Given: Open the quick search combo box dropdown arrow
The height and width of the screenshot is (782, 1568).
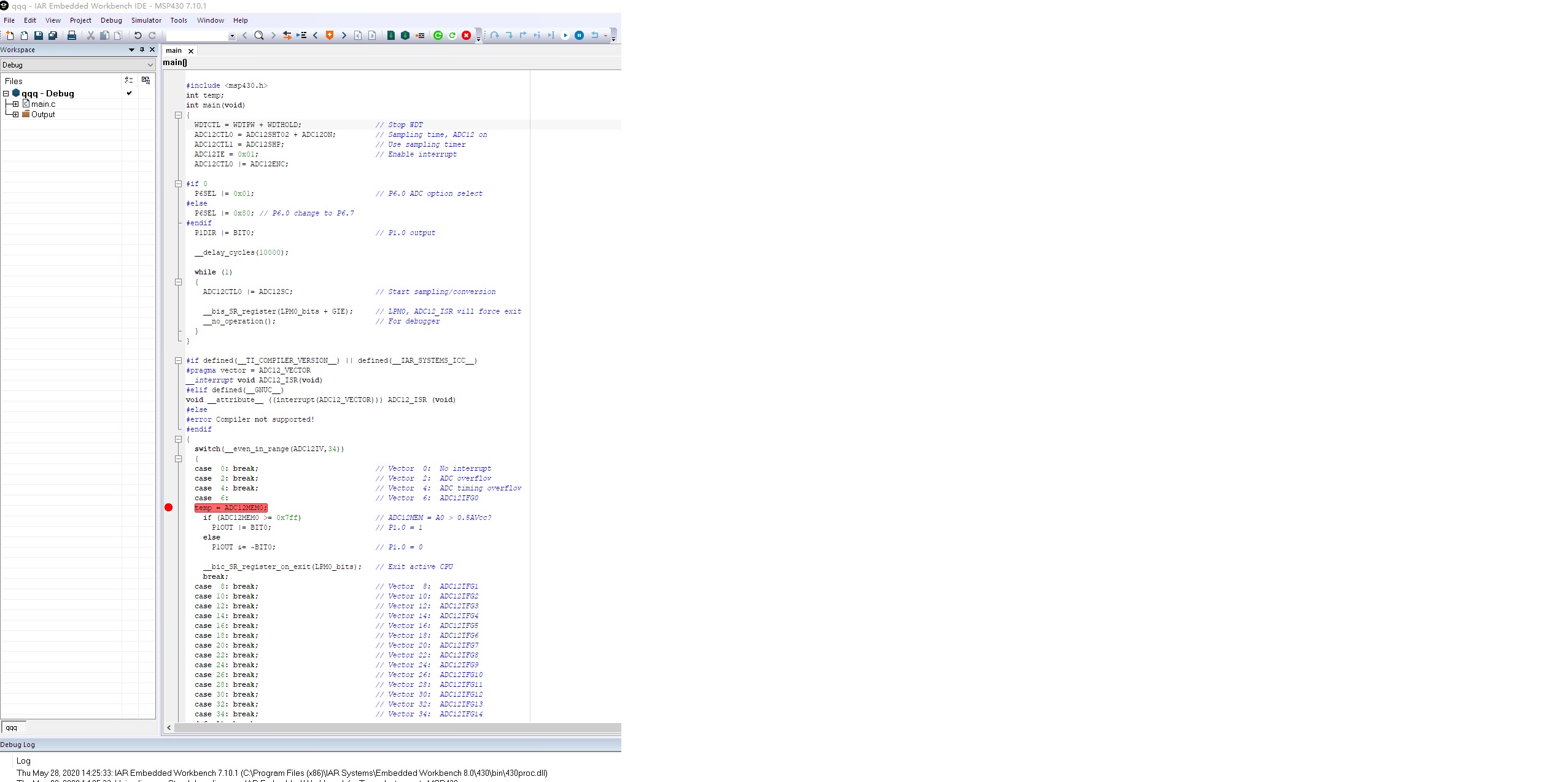Looking at the screenshot, I should (232, 36).
